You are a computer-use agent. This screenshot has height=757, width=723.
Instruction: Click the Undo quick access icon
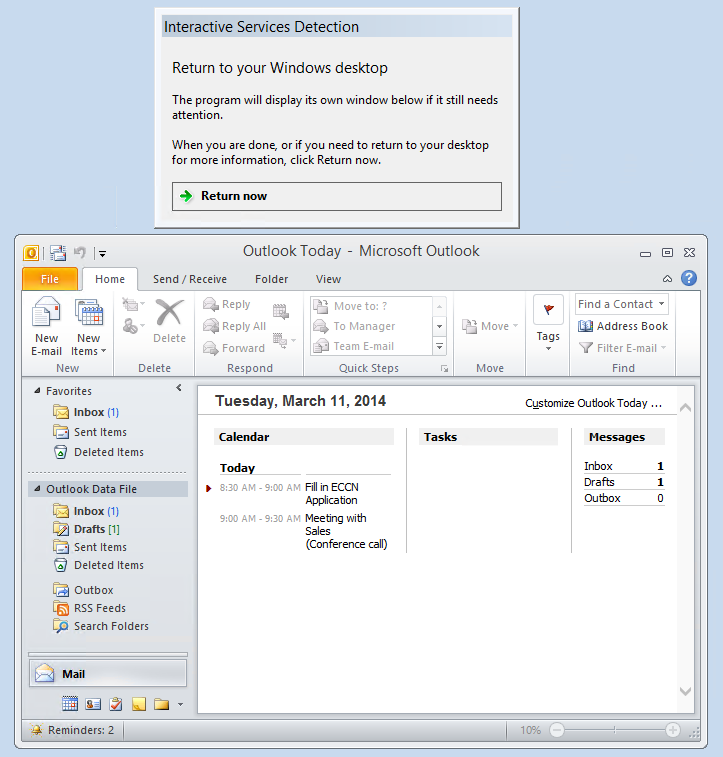[x=80, y=252]
